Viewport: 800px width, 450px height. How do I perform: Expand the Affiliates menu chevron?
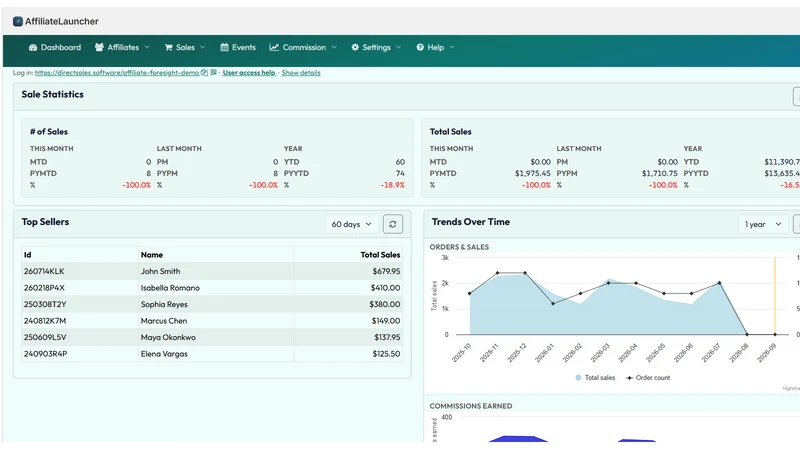147,47
